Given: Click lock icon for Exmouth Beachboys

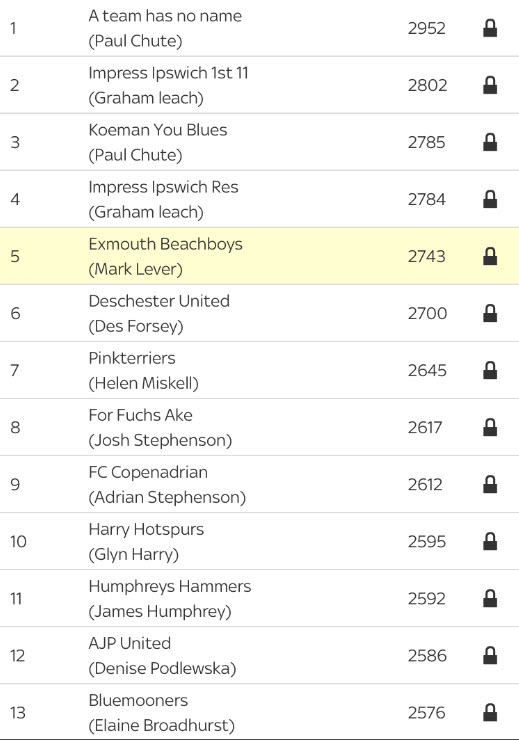Looking at the screenshot, I should (490, 256).
